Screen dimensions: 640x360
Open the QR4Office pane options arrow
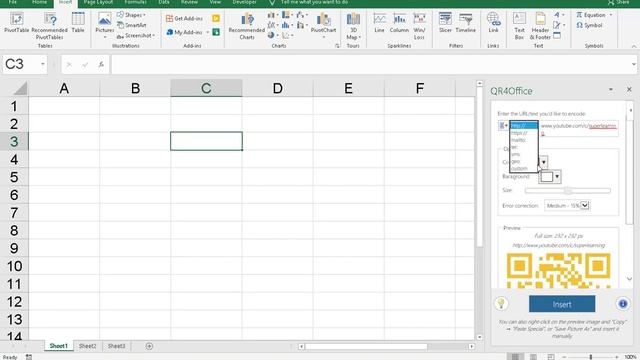pyautogui.click(x=611, y=89)
